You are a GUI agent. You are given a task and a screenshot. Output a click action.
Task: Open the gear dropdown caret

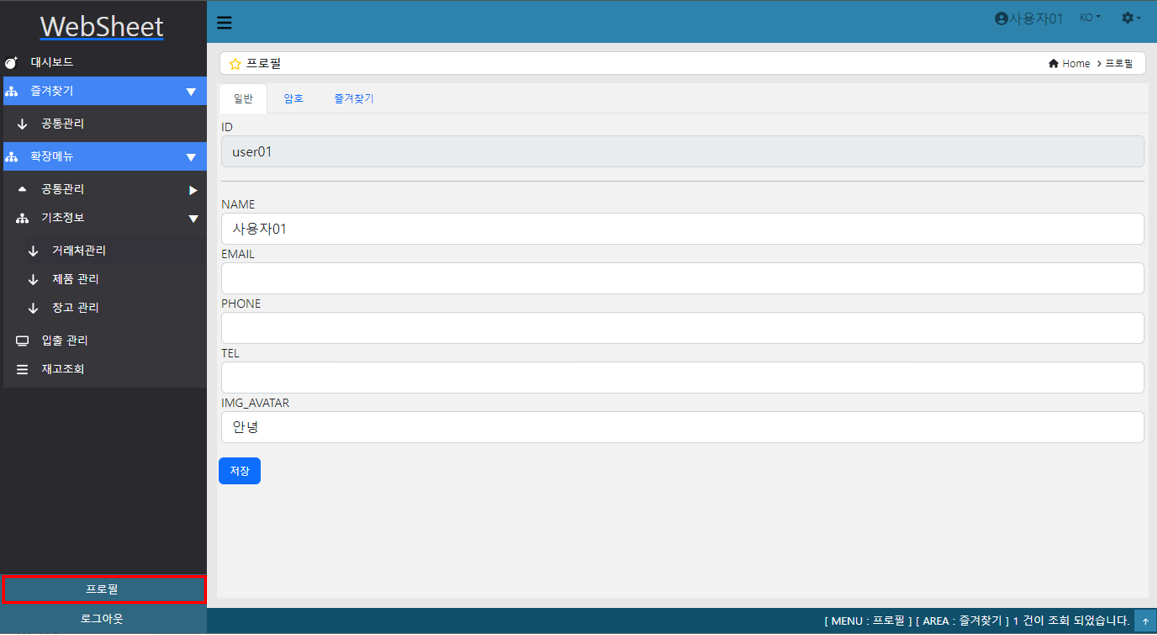[x=1139, y=18]
